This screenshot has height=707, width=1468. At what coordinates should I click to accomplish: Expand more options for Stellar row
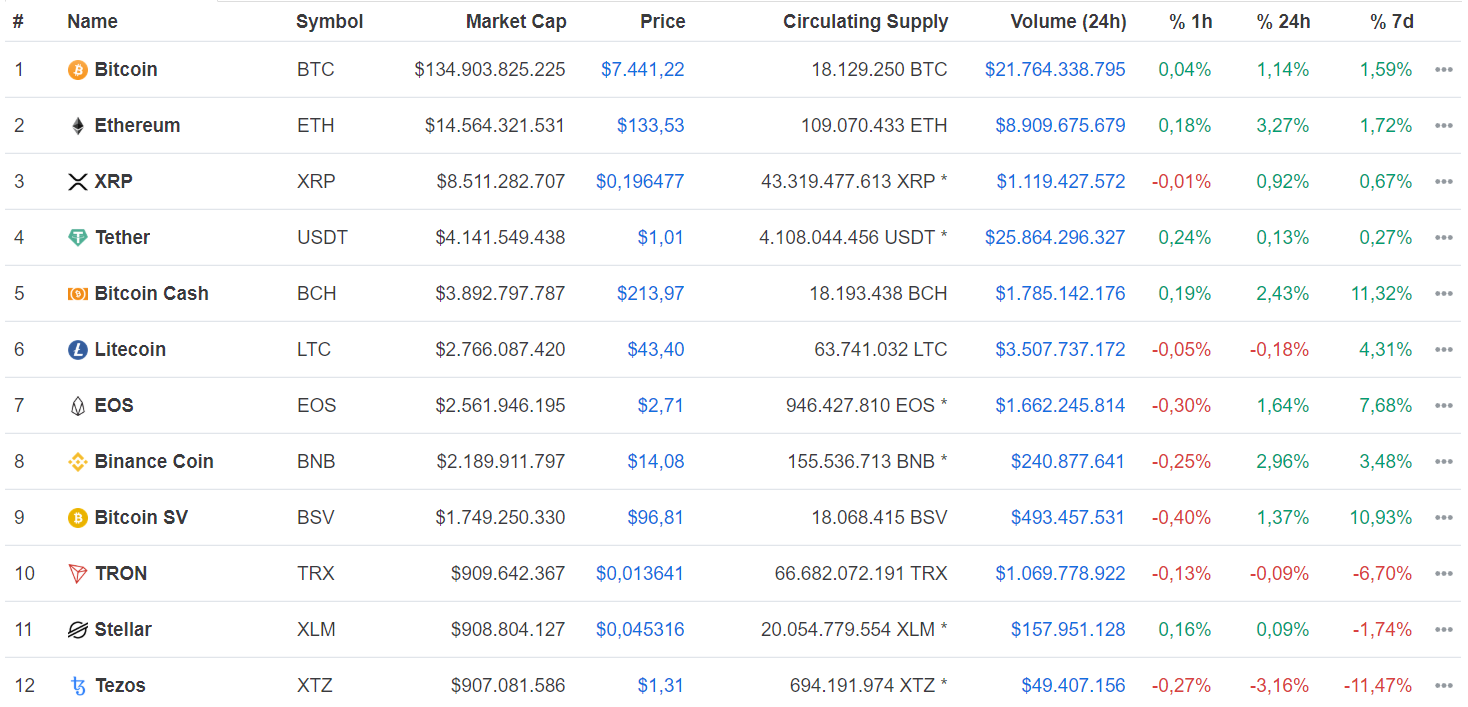point(1443,630)
